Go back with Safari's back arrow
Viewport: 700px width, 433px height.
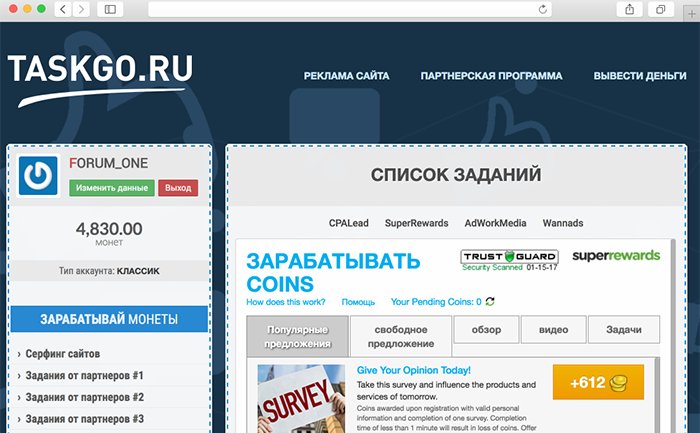point(63,9)
